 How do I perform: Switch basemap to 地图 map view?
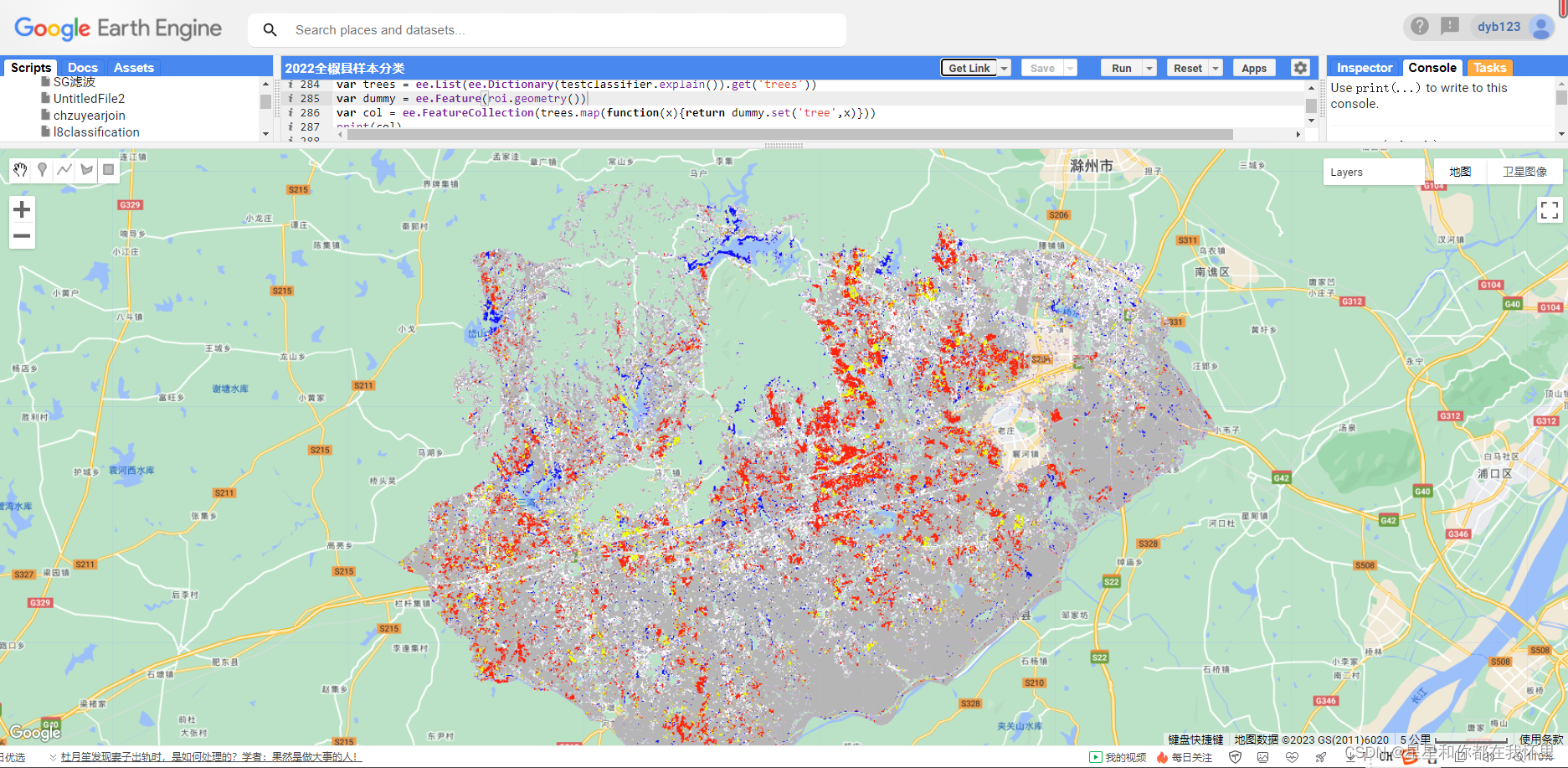pyautogui.click(x=1460, y=172)
